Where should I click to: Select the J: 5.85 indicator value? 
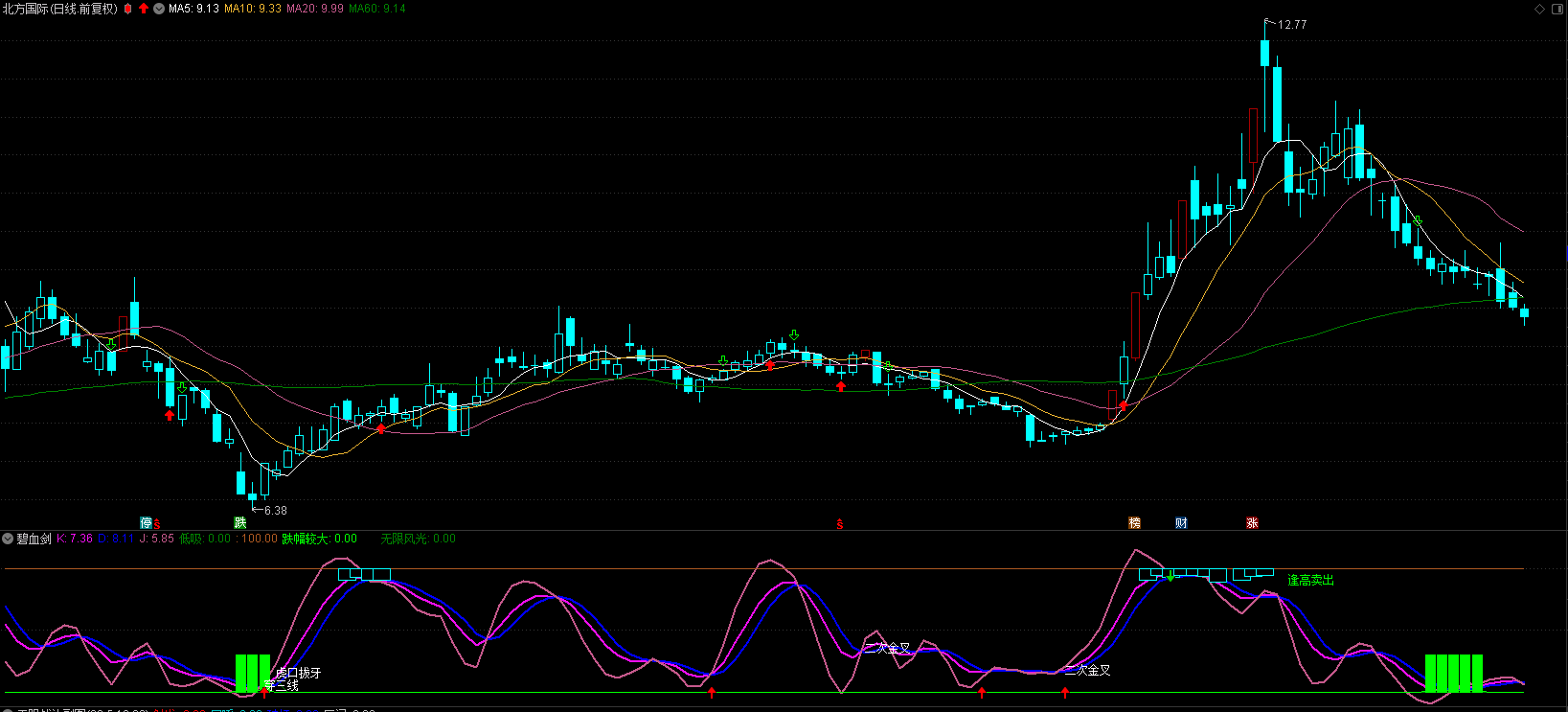(157, 539)
